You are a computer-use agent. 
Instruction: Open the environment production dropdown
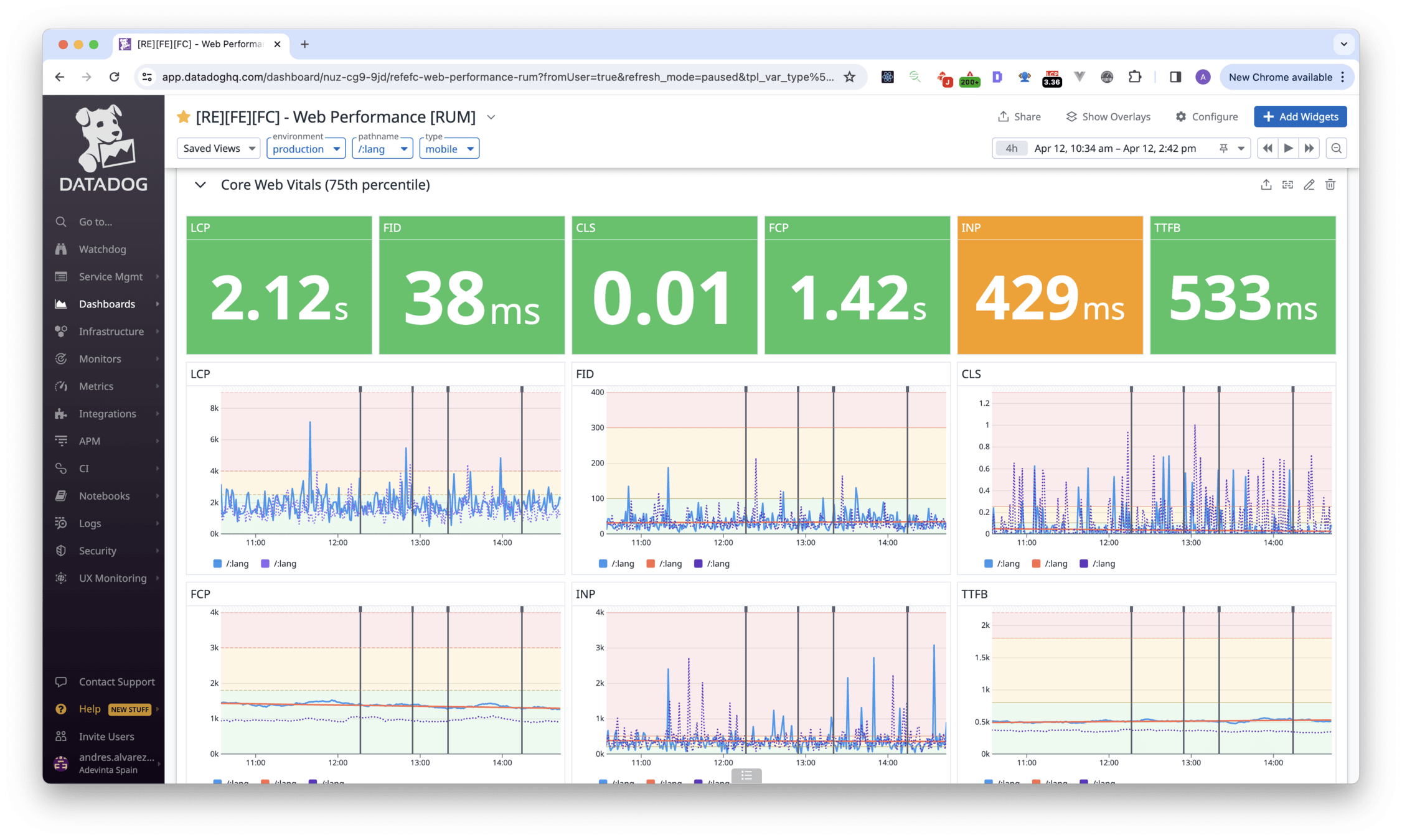[306, 149]
